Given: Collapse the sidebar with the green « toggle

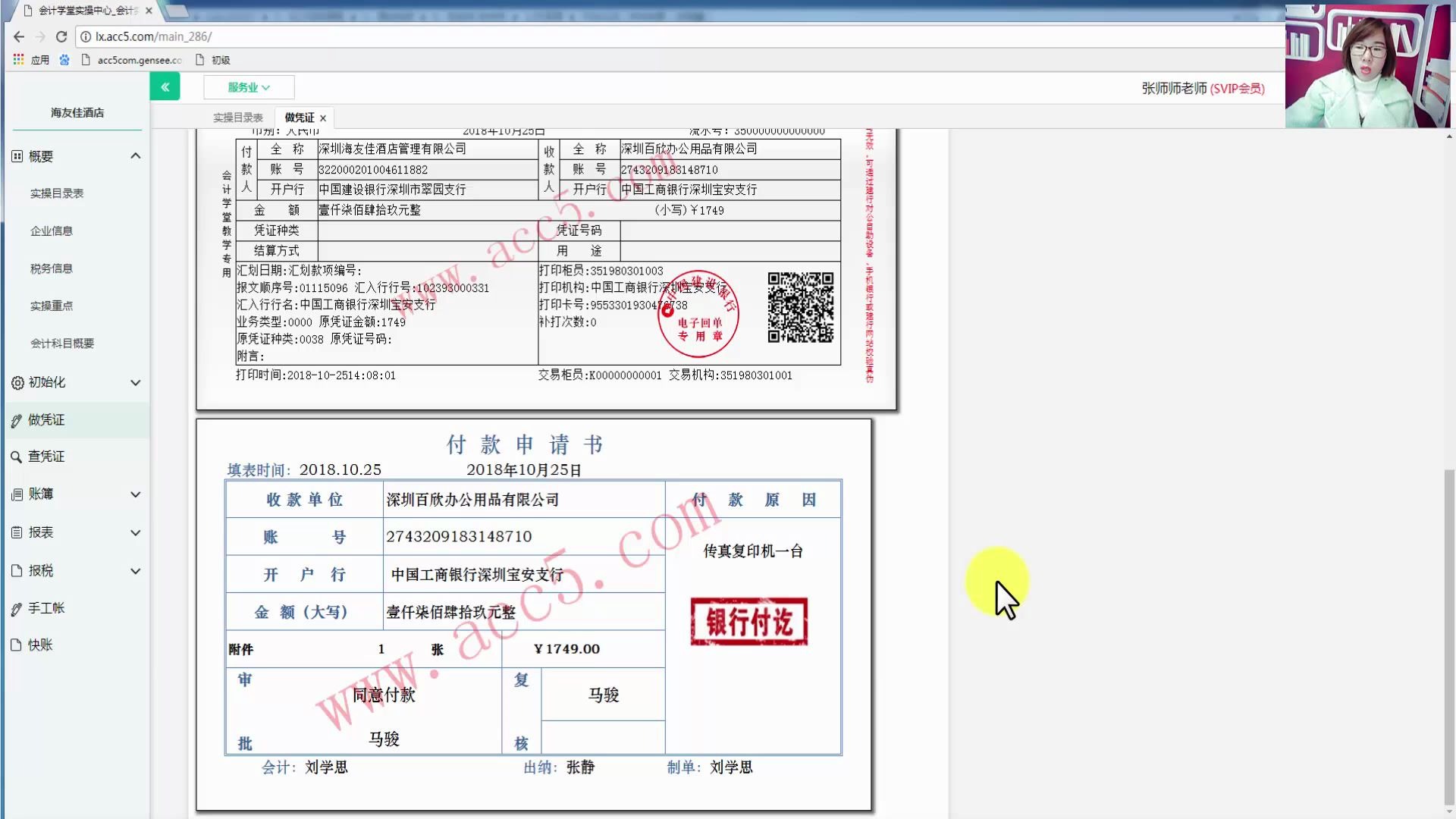Looking at the screenshot, I should [x=165, y=86].
